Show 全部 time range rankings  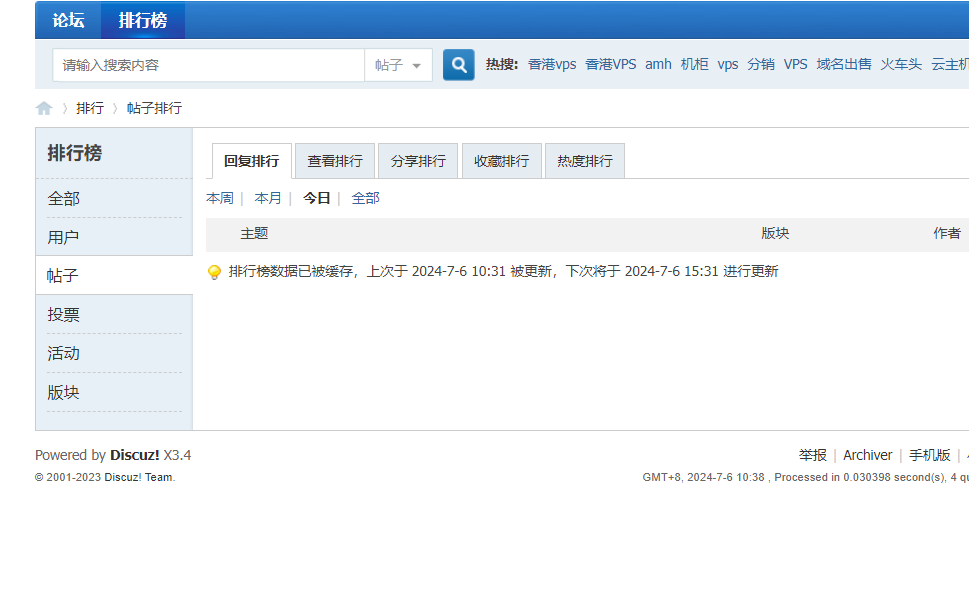[365, 198]
